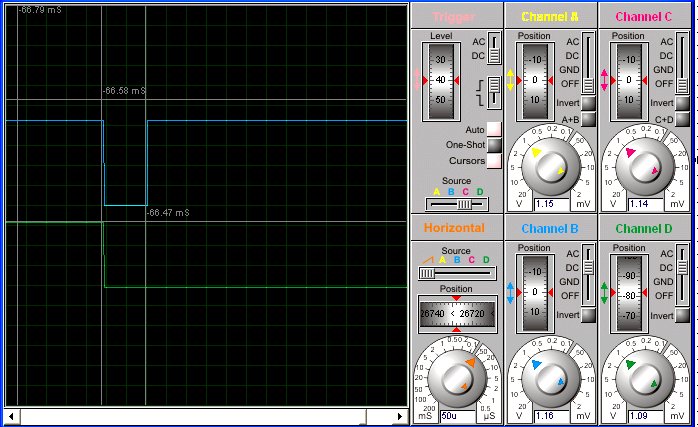Click Channel C value field 1.14
Viewport: 698px width, 427px height.
[x=645, y=204]
